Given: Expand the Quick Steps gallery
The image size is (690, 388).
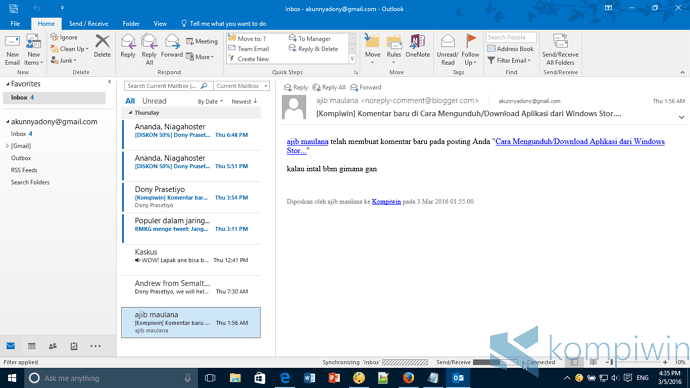Looking at the screenshot, I should point(352,59).
